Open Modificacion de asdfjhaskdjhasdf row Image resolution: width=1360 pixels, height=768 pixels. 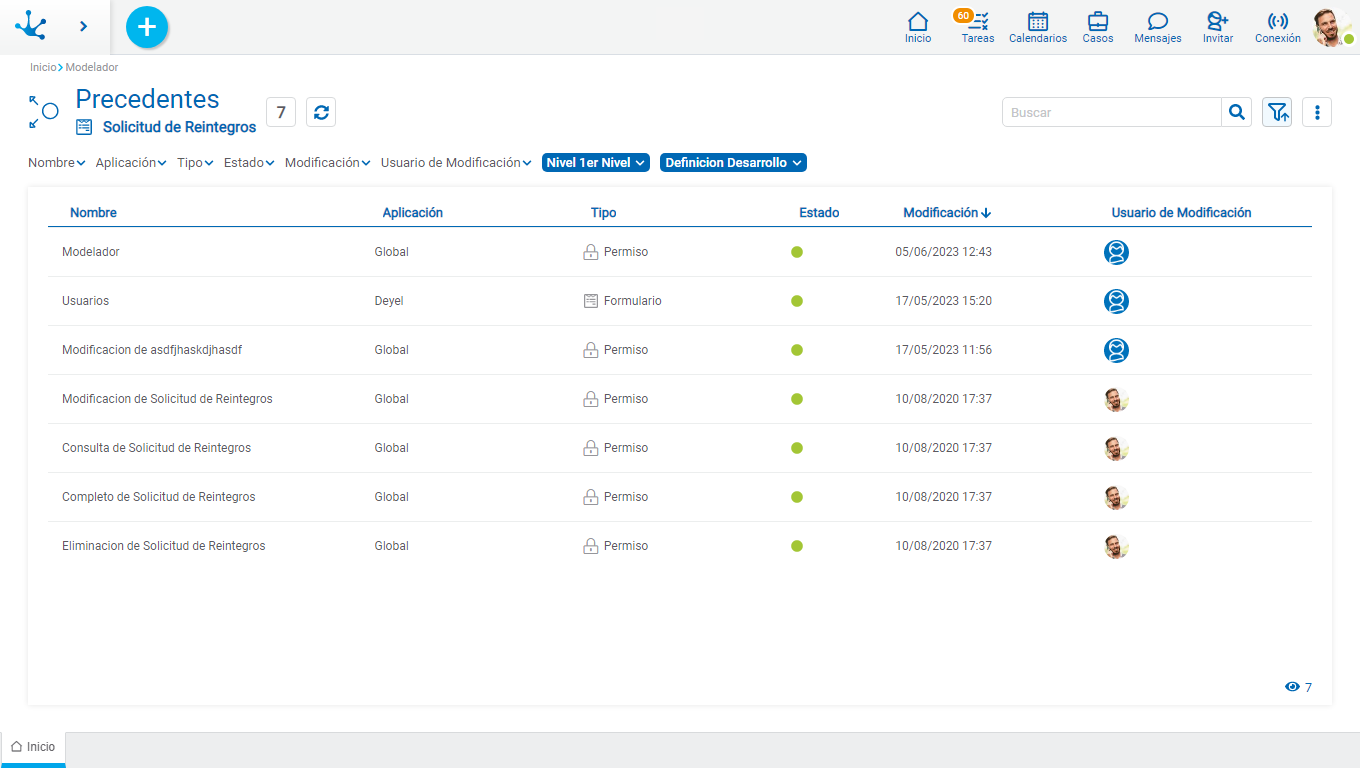tap(152, 350)
